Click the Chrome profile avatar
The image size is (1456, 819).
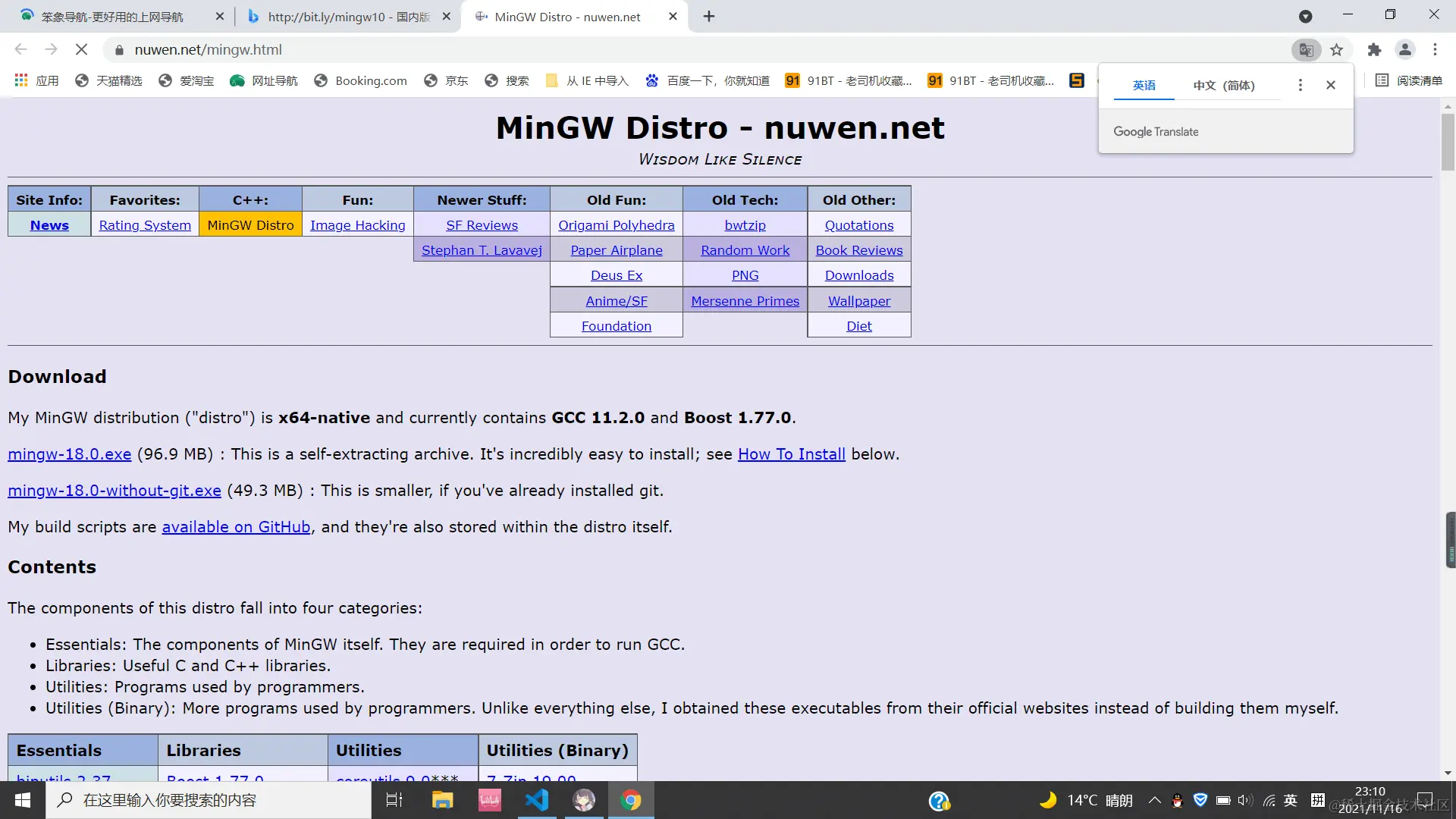tap(1405, 49)
